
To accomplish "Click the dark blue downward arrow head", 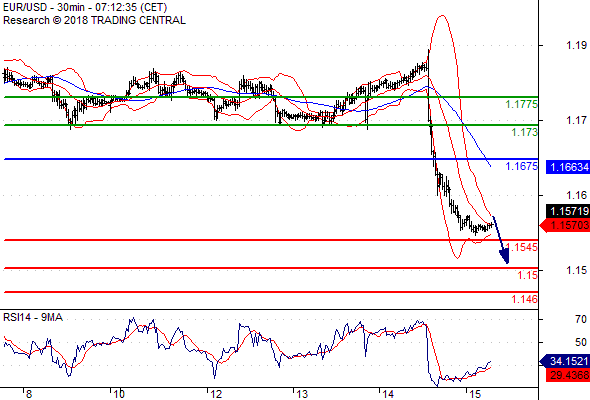I will (x=504, y=257).
